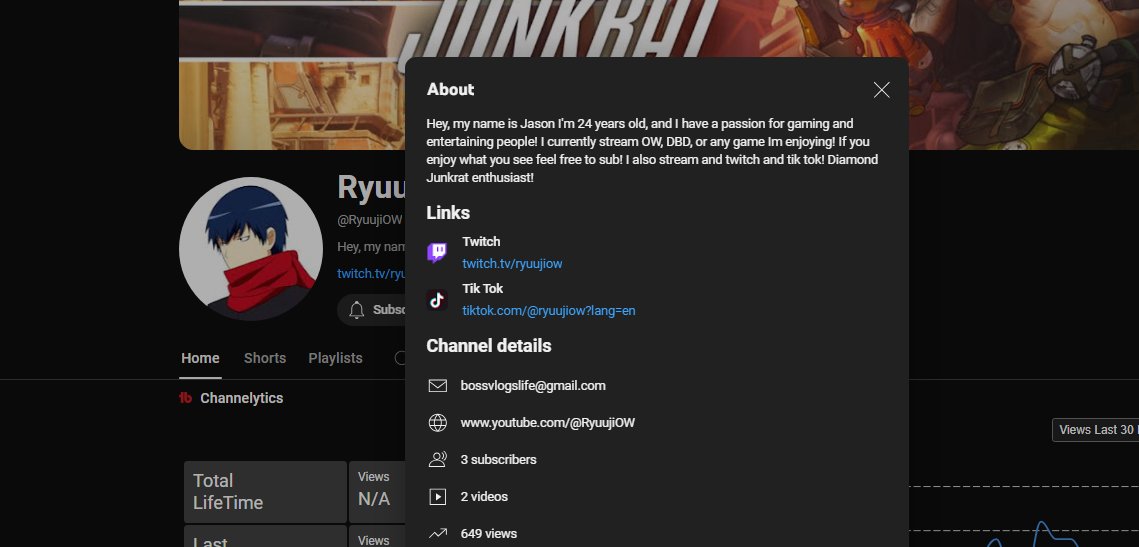This screenshot has width=1139, height=547.
Task: Open the Twitch logo icon link
Action: click(437, 253)
